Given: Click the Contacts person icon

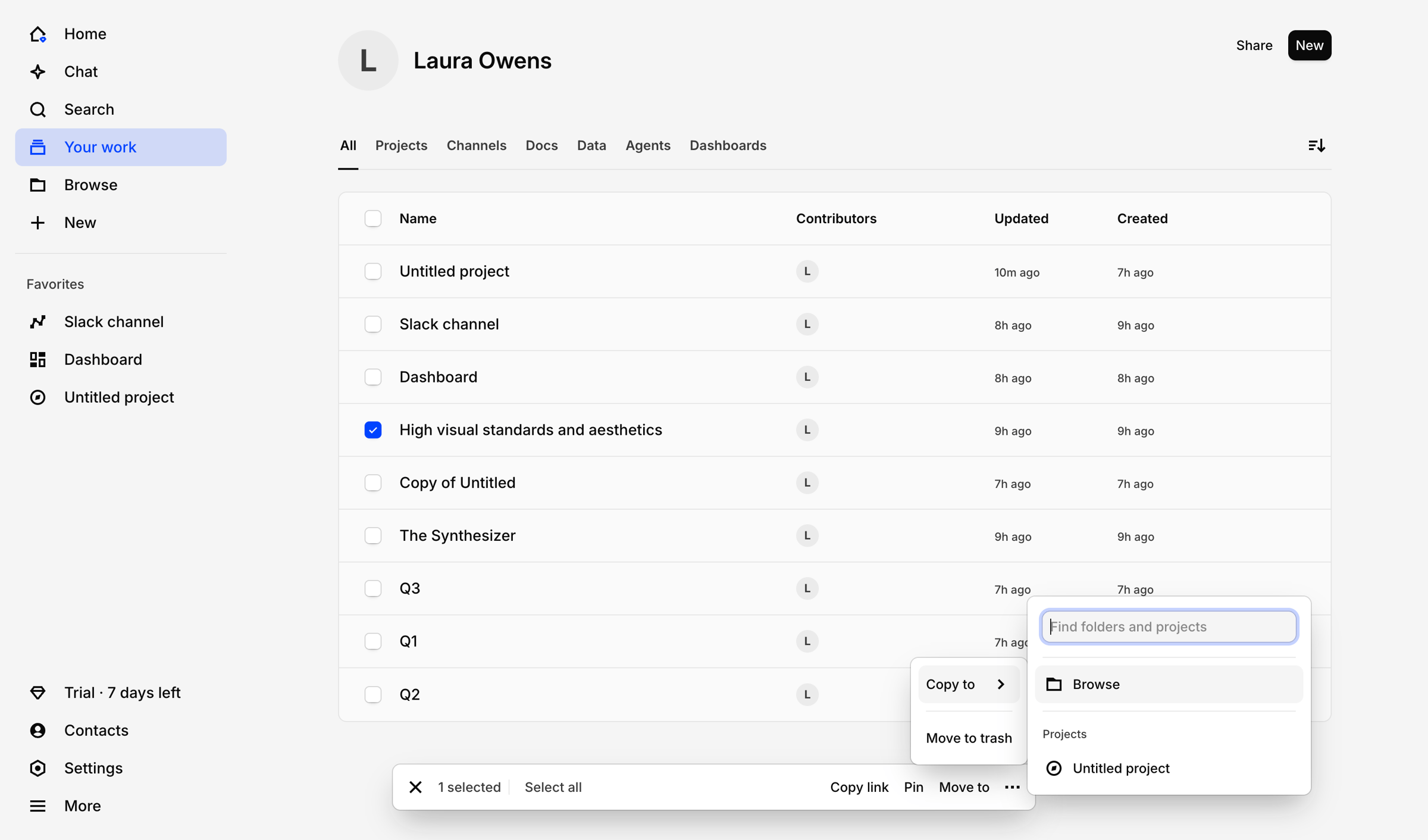Looking at the screenshot, I should click(37, 731).
